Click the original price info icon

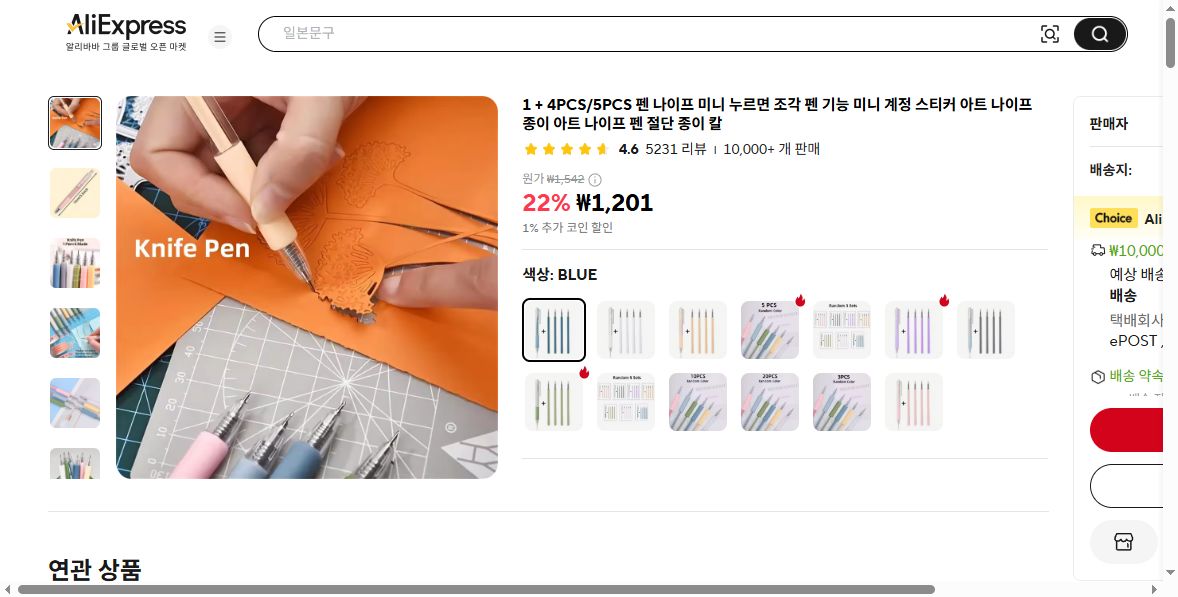point(595,179)
